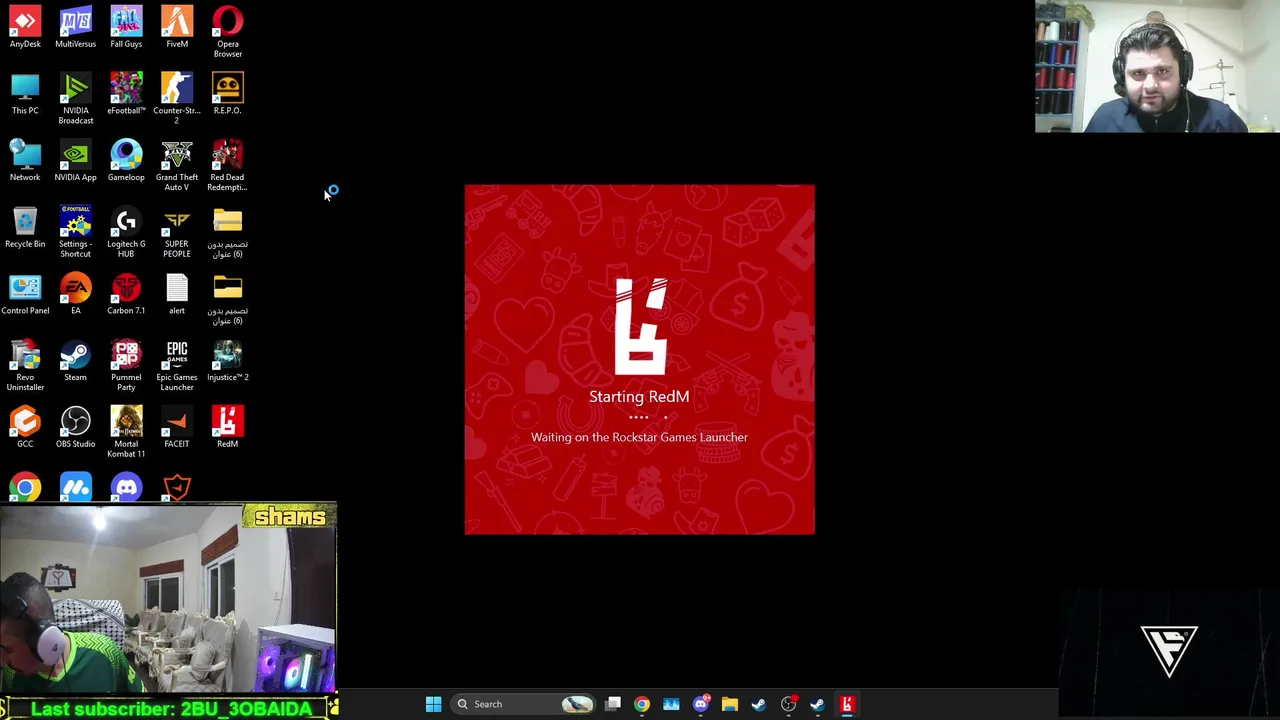
Task: Open the Steam desktop shortcut
Action: point(76,361)
